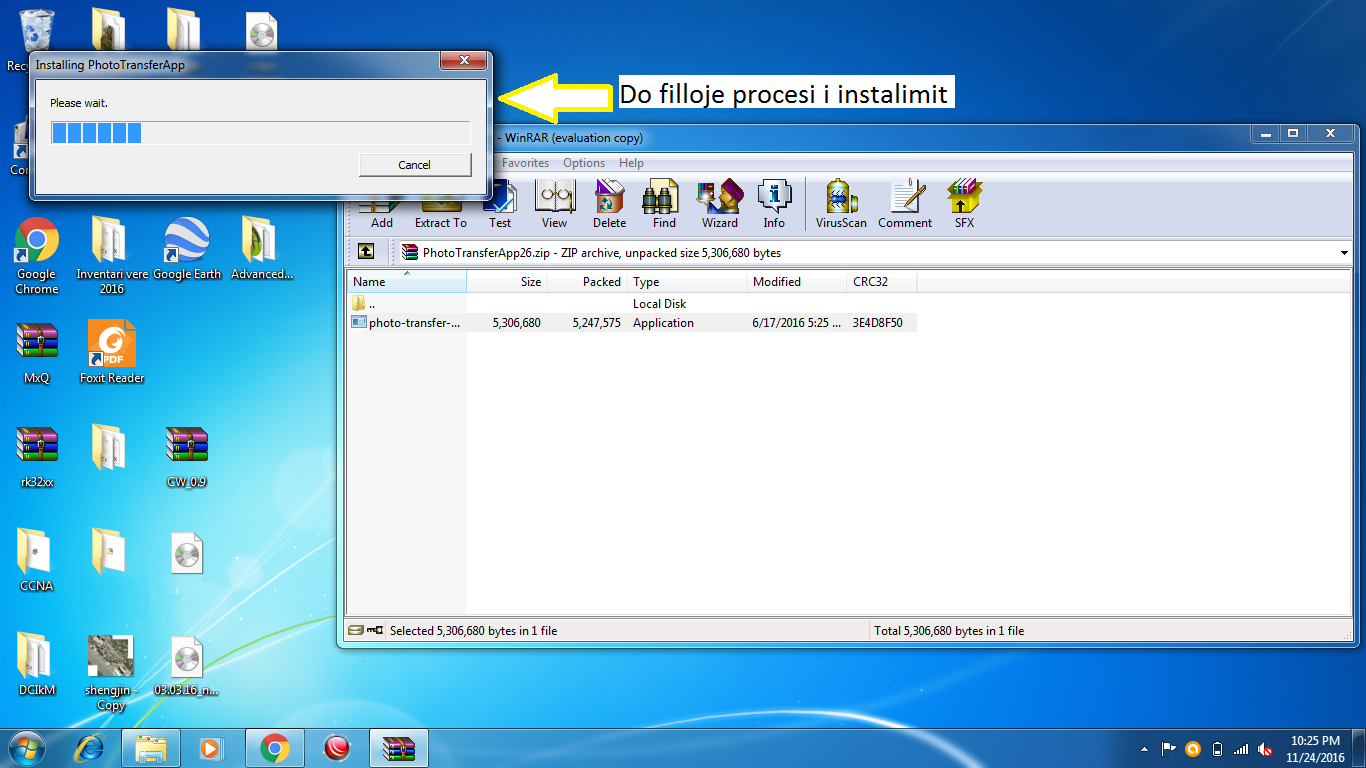
Task: Click the SFX toolbar icon
Action: point(964,204)
